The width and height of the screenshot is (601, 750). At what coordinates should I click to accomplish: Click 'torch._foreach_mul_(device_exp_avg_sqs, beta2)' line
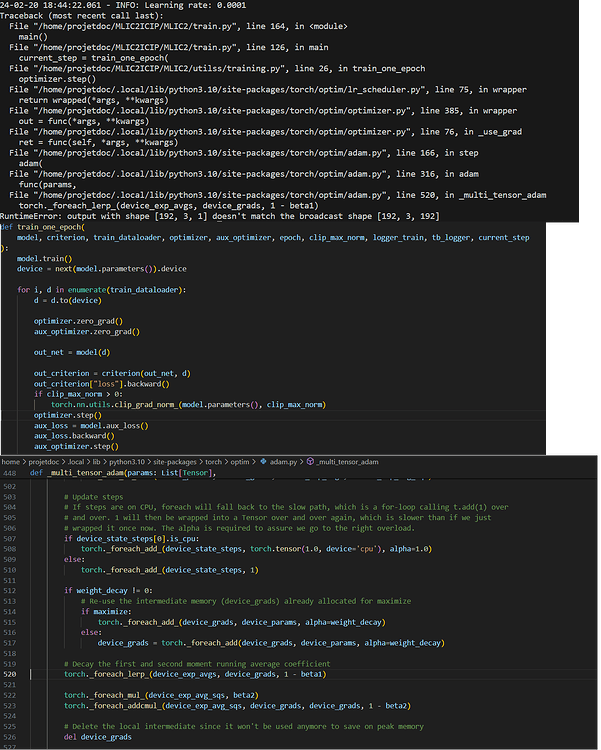pyautogui.click(x=161, y=695)
